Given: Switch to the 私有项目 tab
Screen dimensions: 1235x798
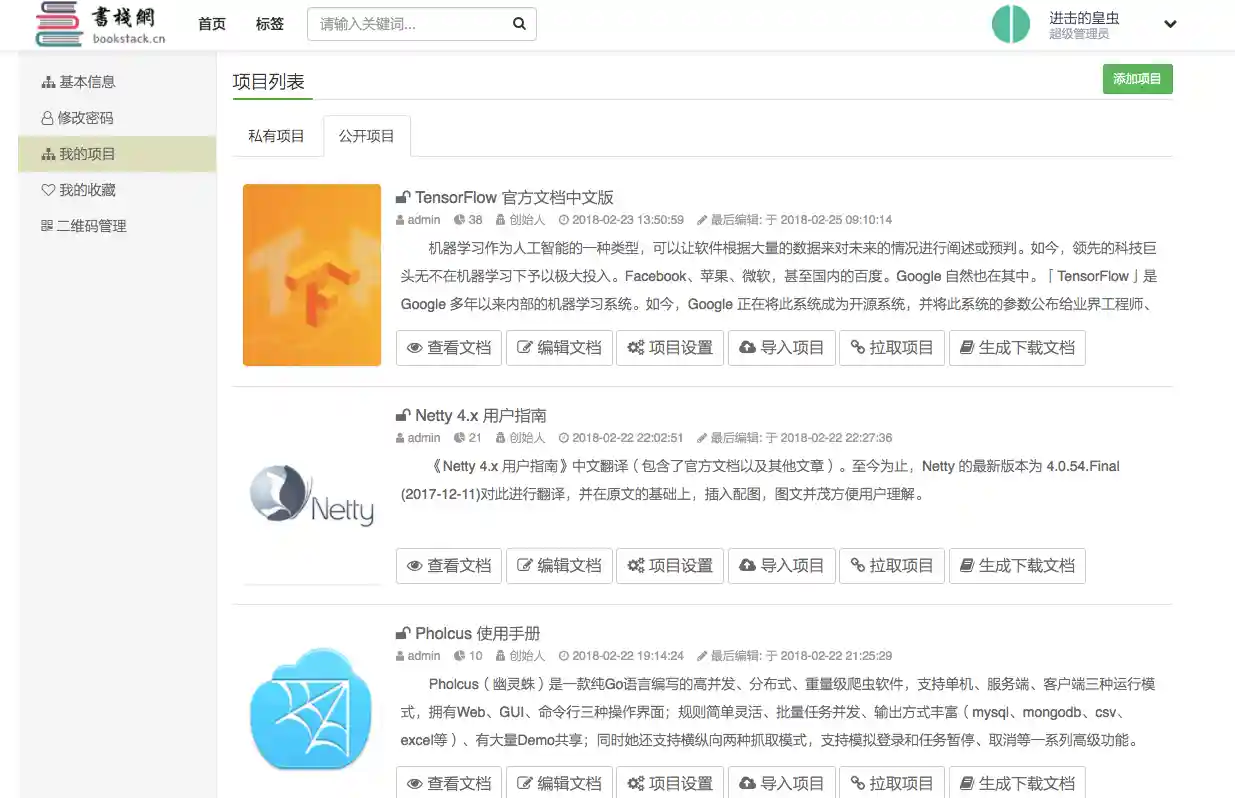Looking at the screenshot, I should point(277,136).
